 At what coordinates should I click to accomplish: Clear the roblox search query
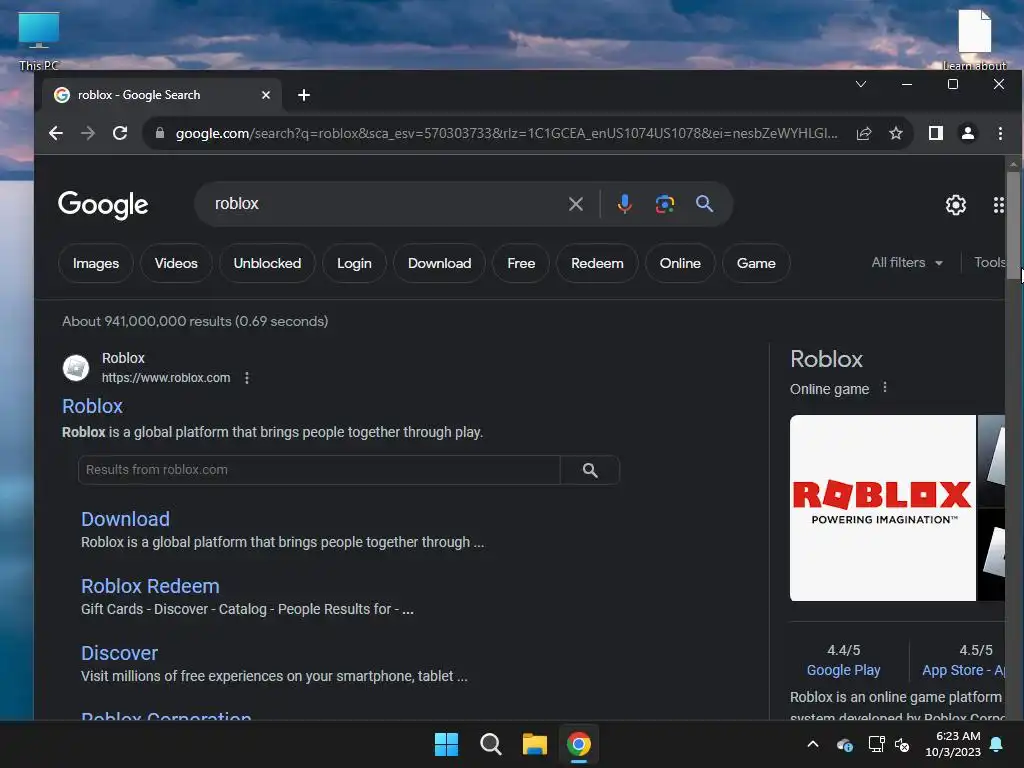click(575, 204)
